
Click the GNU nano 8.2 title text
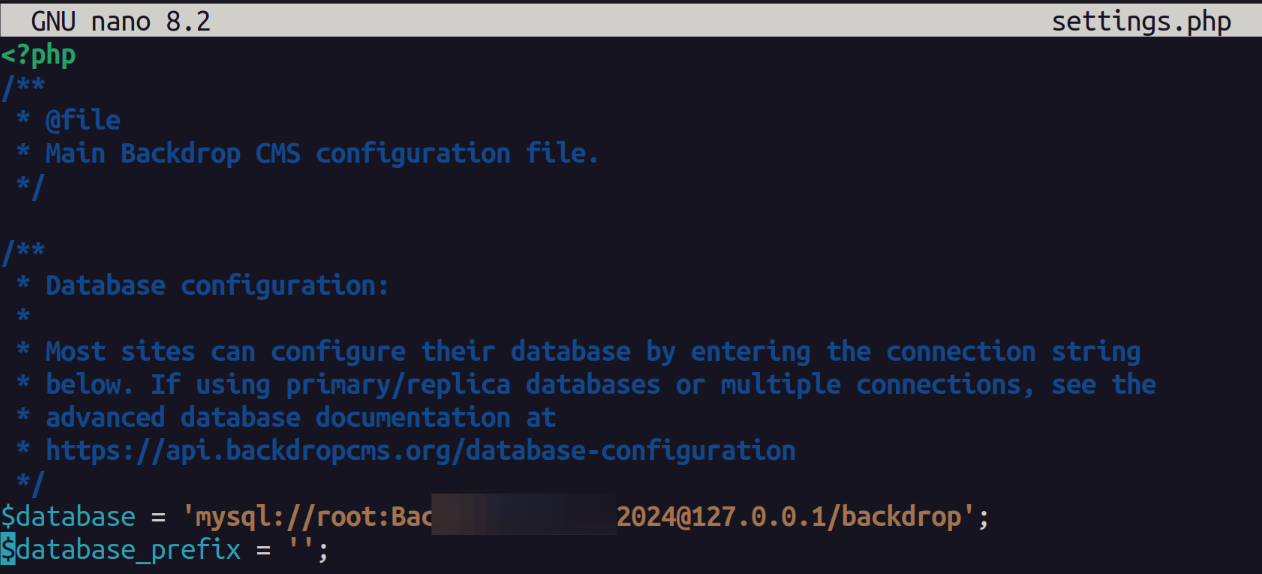click(120, 21)
